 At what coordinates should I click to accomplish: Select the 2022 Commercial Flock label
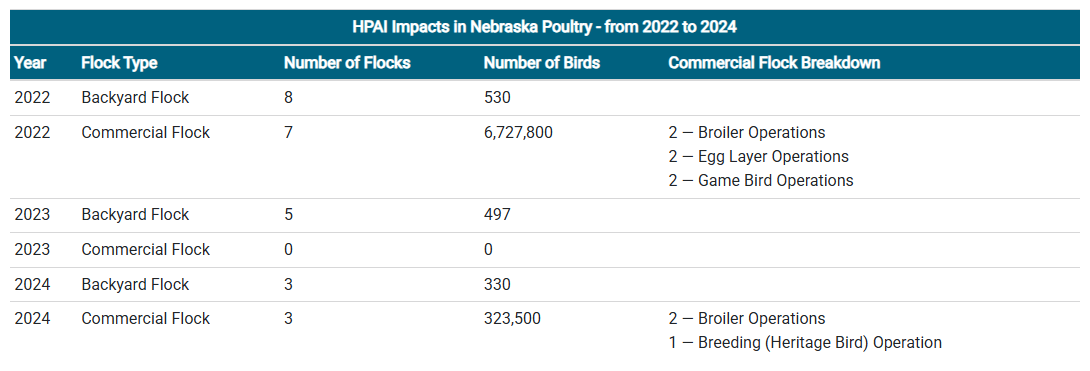(145, 132)
